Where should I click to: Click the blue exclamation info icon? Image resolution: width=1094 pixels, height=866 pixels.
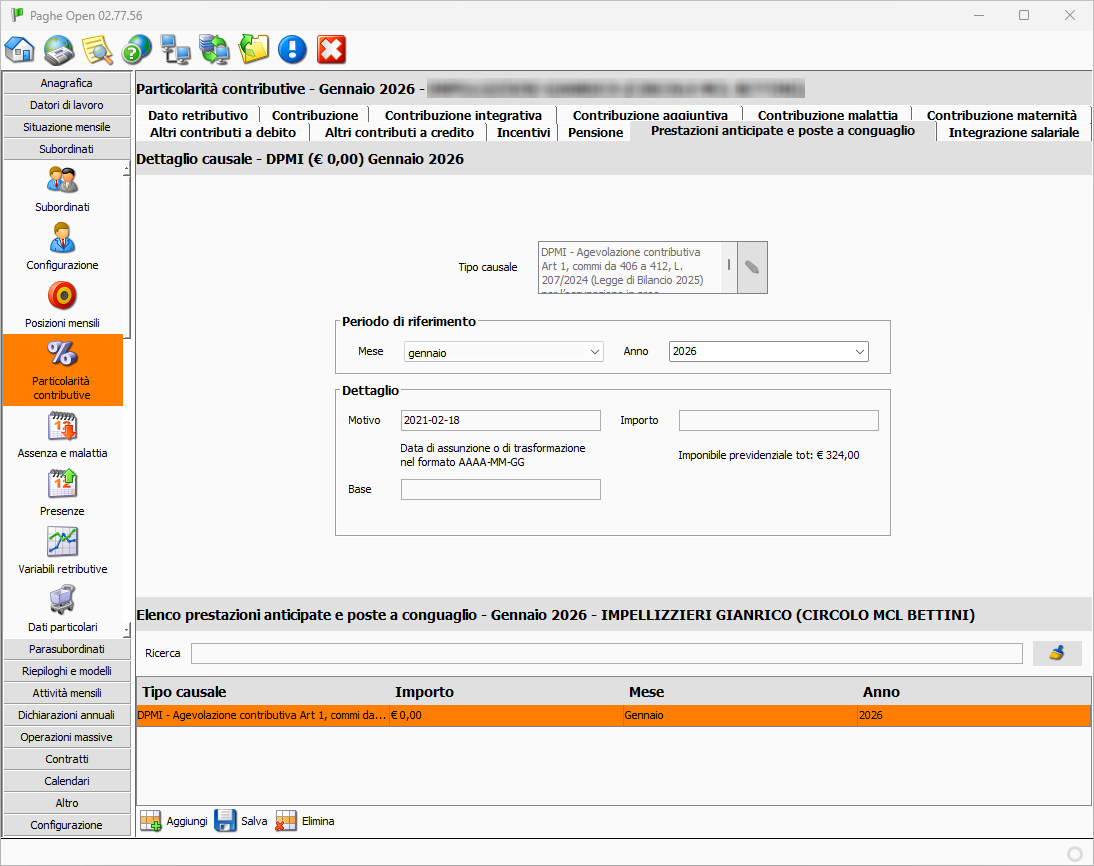tap(292, 49)
